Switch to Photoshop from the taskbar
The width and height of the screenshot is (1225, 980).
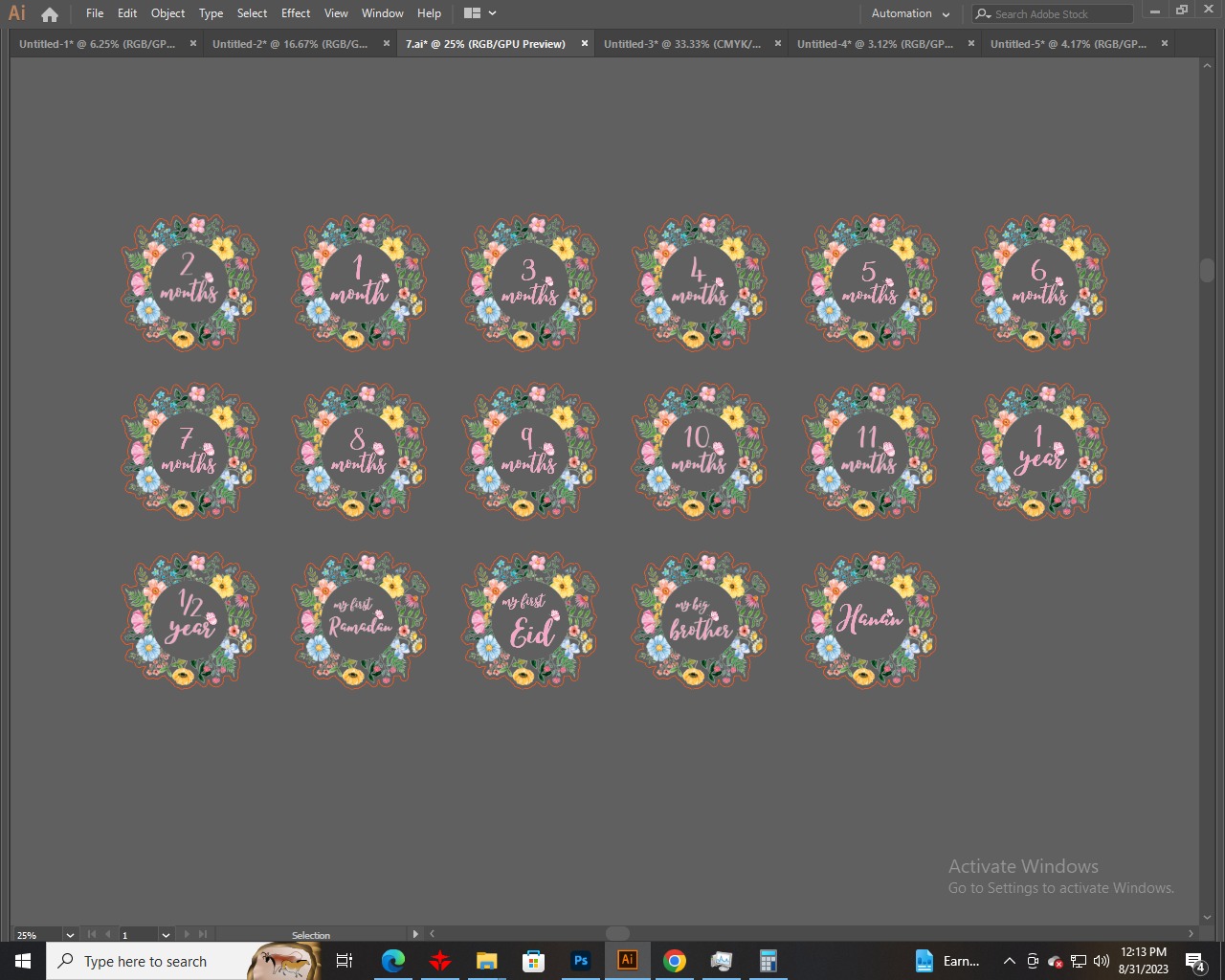pyautogui.click(x=580, y=961)
